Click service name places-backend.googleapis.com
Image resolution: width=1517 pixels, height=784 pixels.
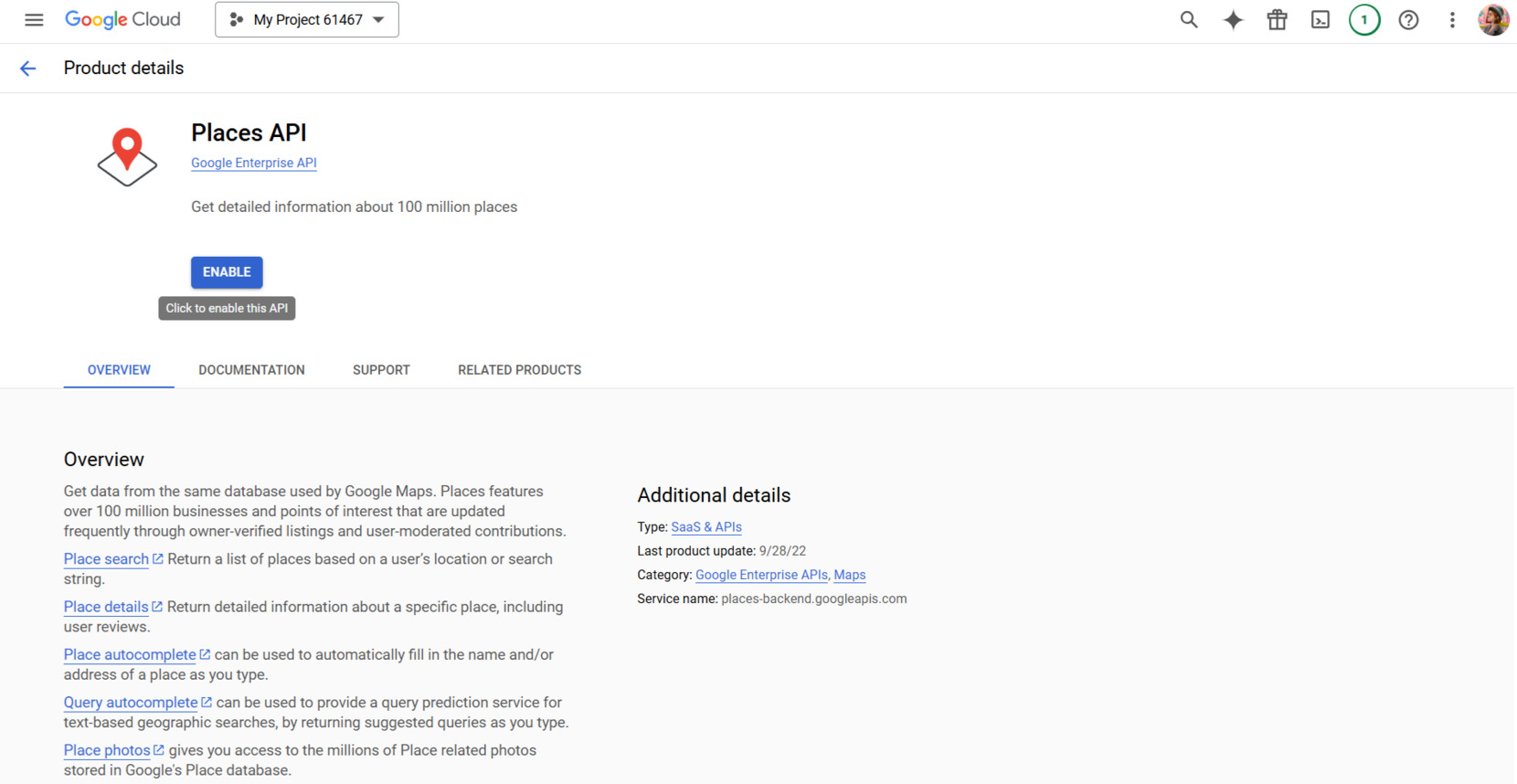click(x=814, y=599)
